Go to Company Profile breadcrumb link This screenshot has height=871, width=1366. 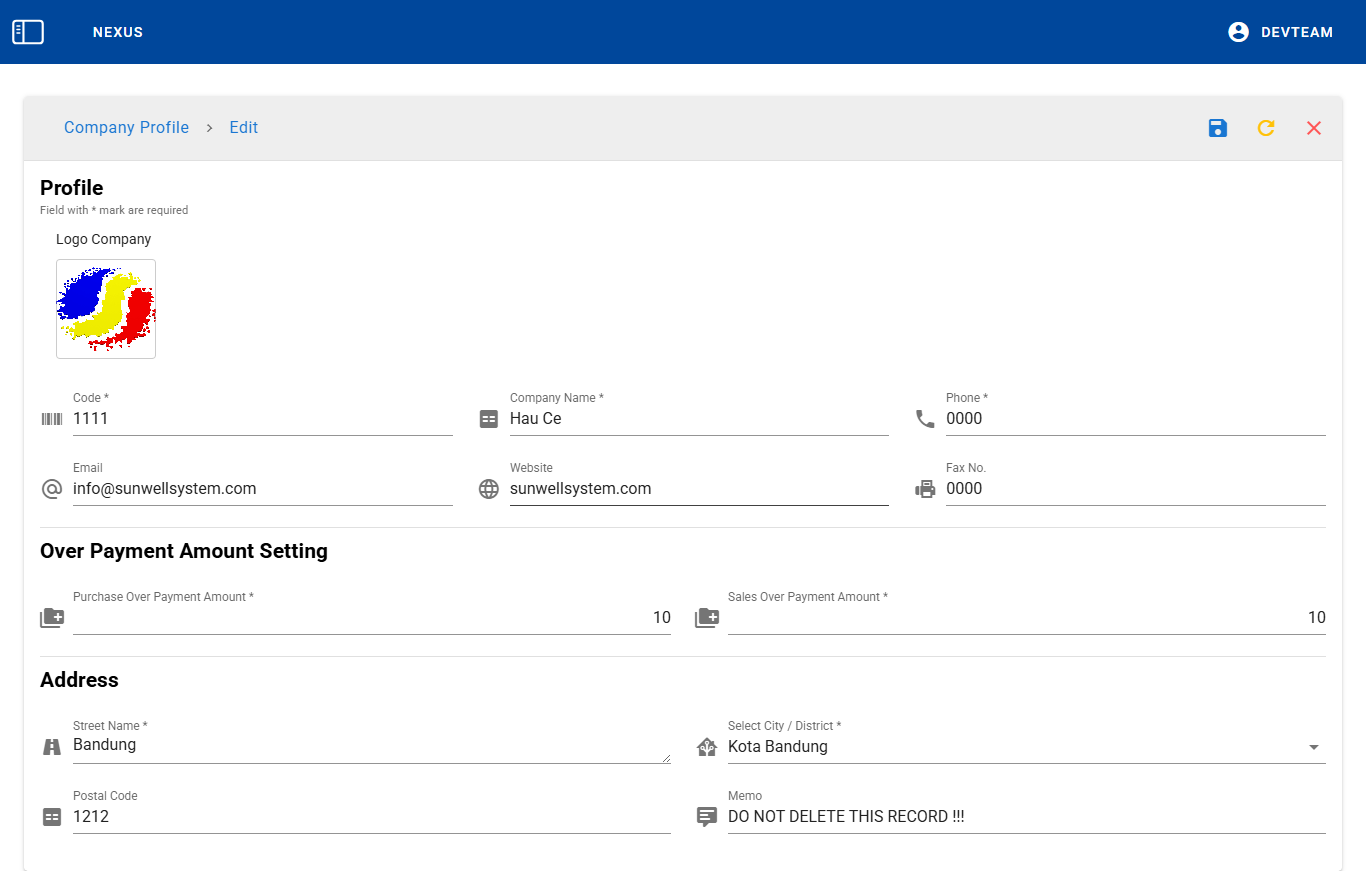(x=126, y=128)
